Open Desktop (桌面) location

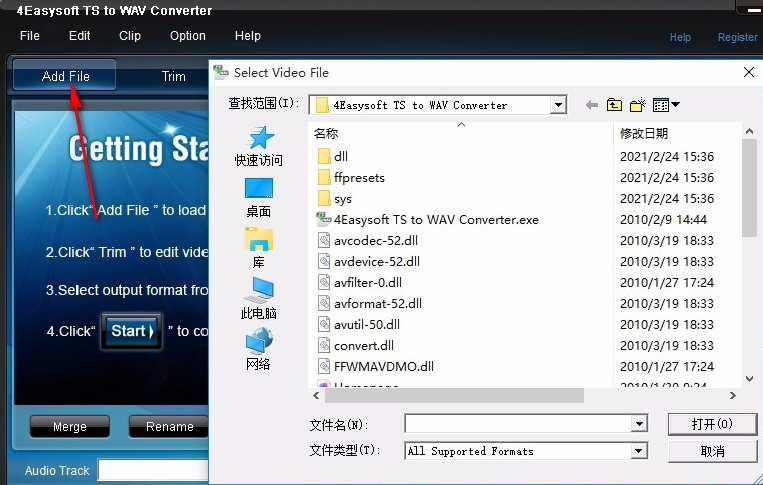pos(258,198)
